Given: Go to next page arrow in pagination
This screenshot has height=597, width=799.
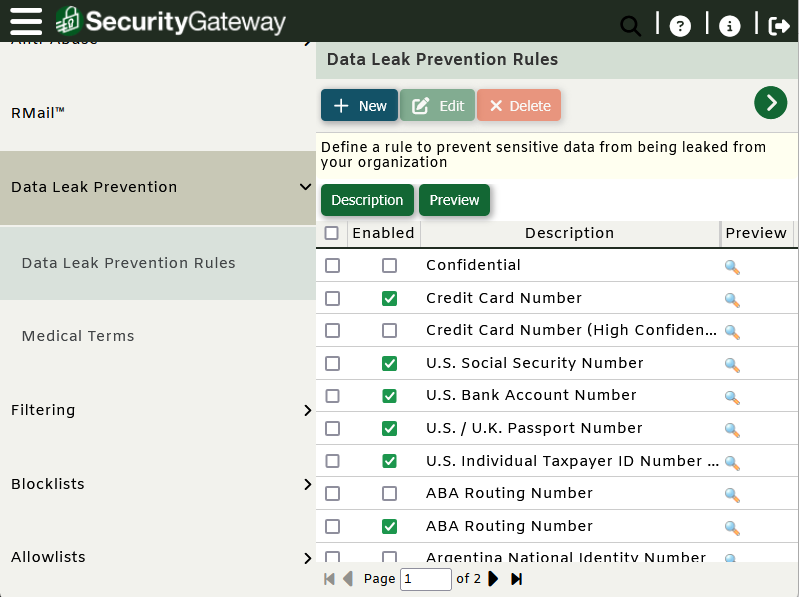Looking at the screenshot, I should click(493, 579).
